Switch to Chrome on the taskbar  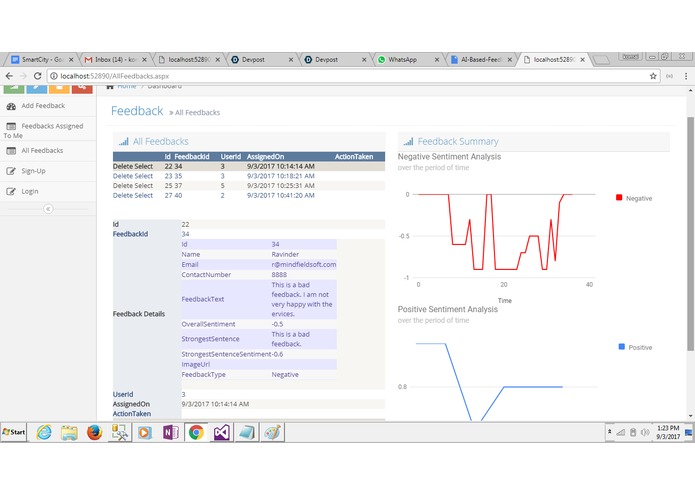(x=196, y=432)
